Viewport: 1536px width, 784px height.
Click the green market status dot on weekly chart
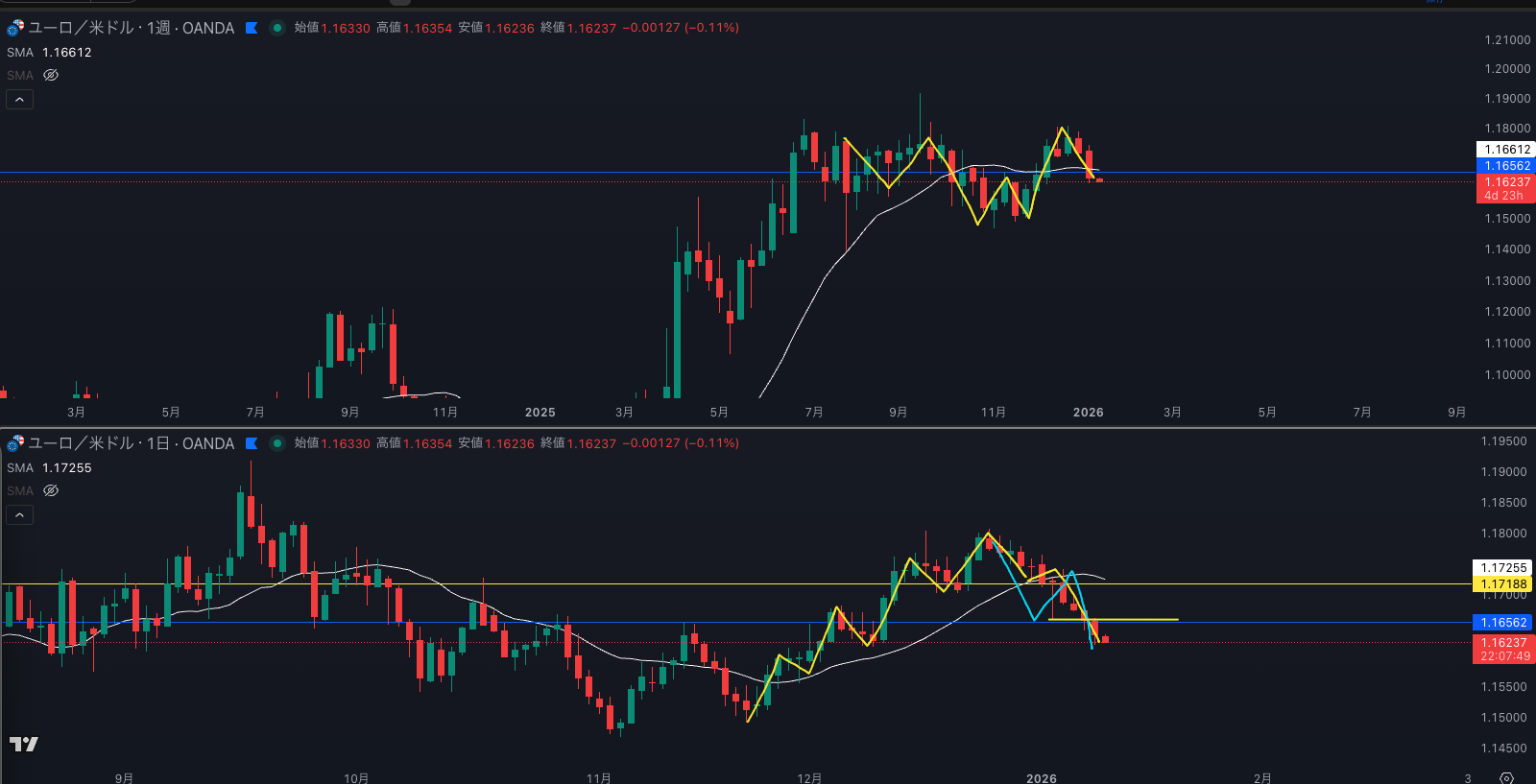(x=277, y=28)
